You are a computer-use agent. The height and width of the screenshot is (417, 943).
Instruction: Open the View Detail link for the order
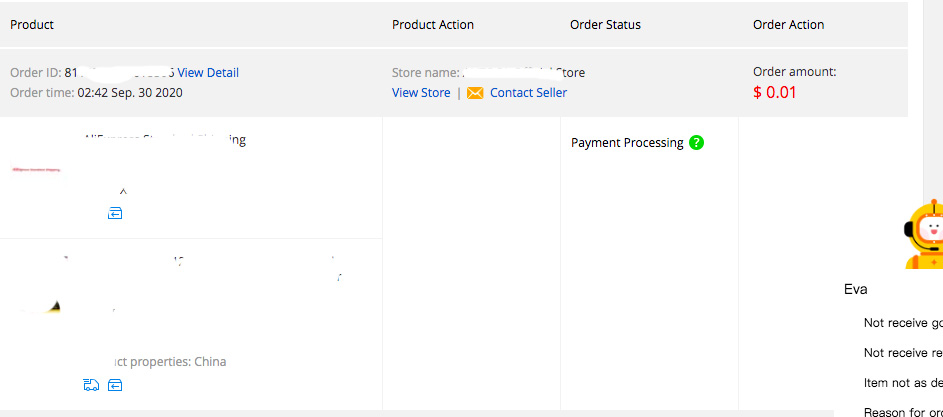[208, 73]
